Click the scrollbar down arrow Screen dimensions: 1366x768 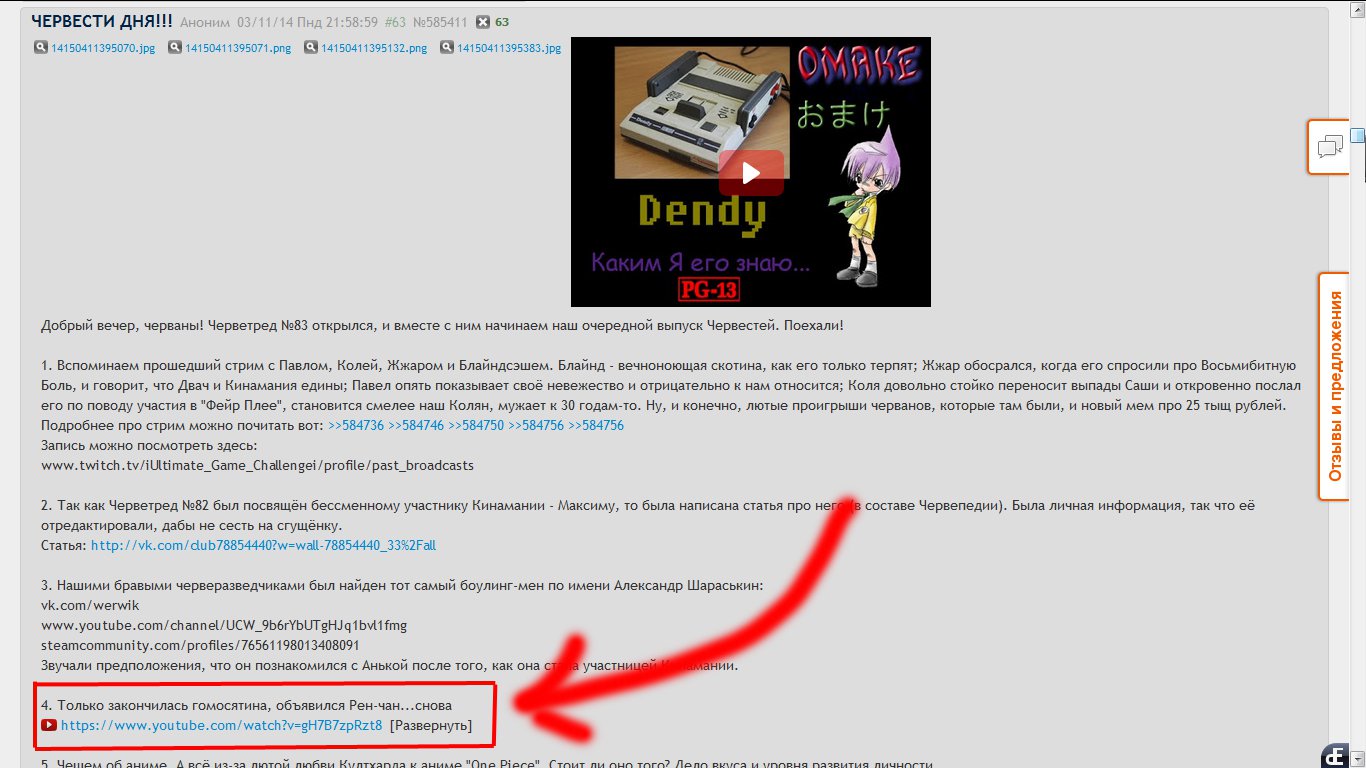click(1357, 758)
